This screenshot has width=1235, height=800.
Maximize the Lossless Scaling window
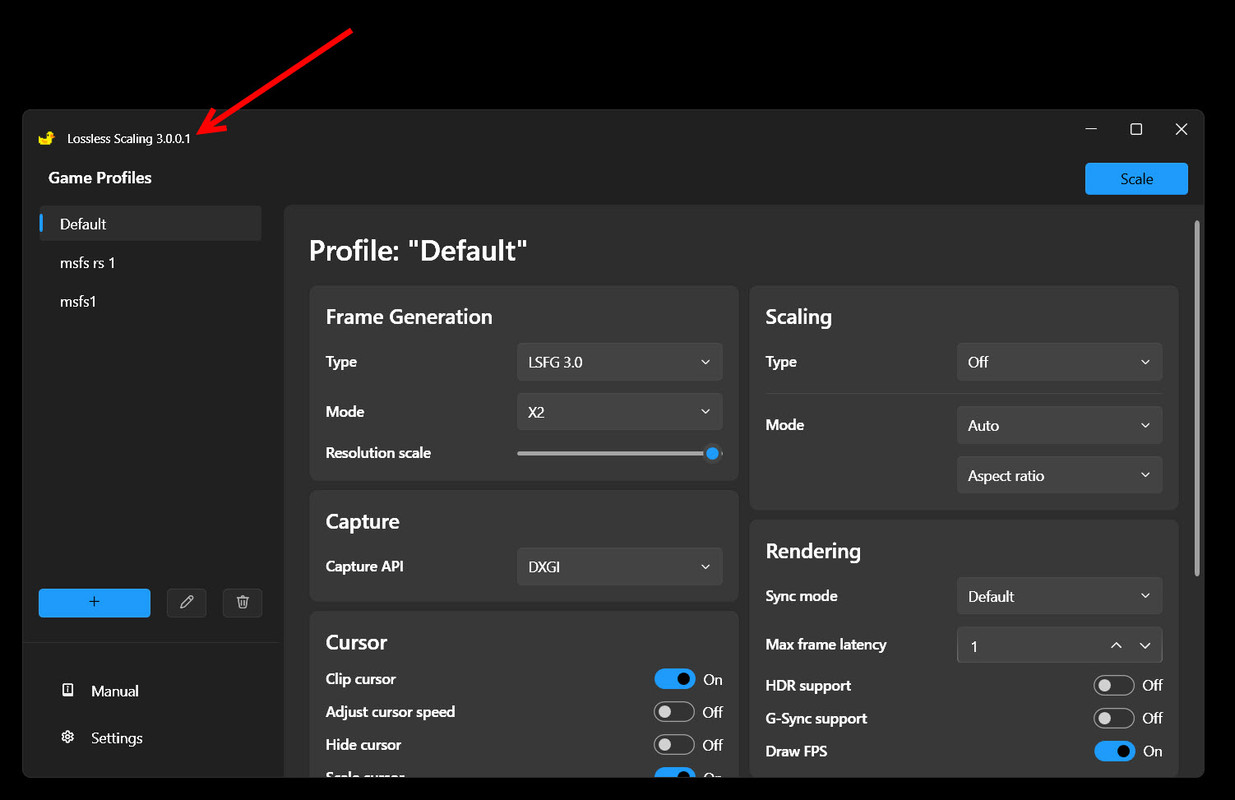point(1136,129)
